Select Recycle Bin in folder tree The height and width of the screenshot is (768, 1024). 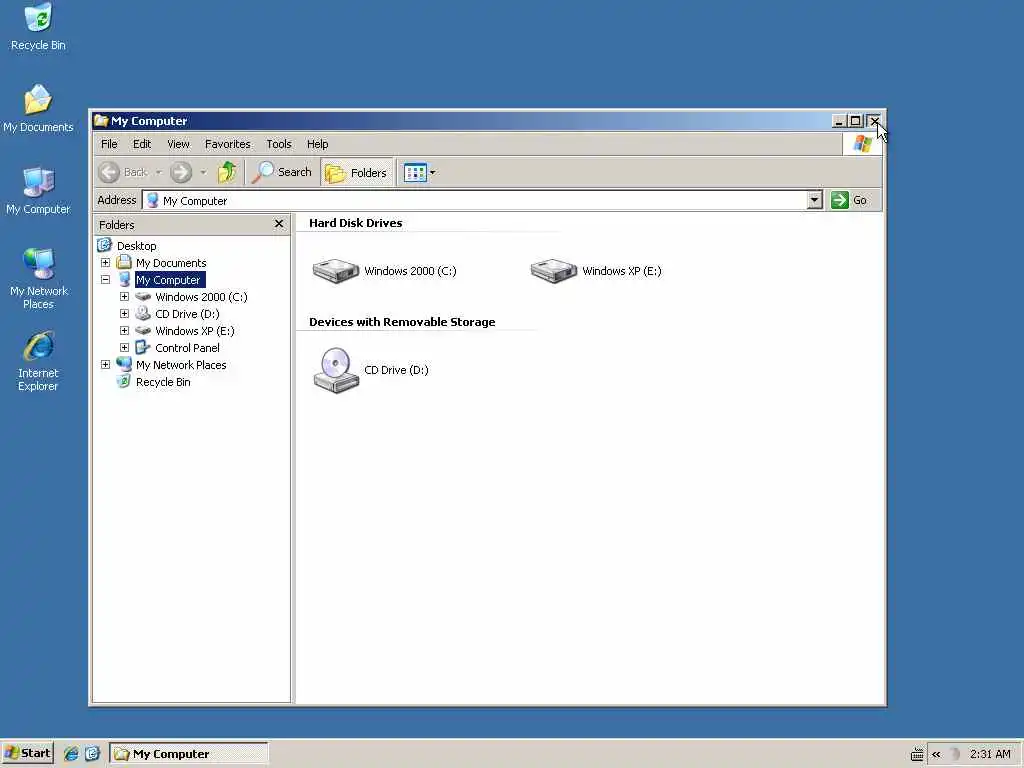click(163, 382)
